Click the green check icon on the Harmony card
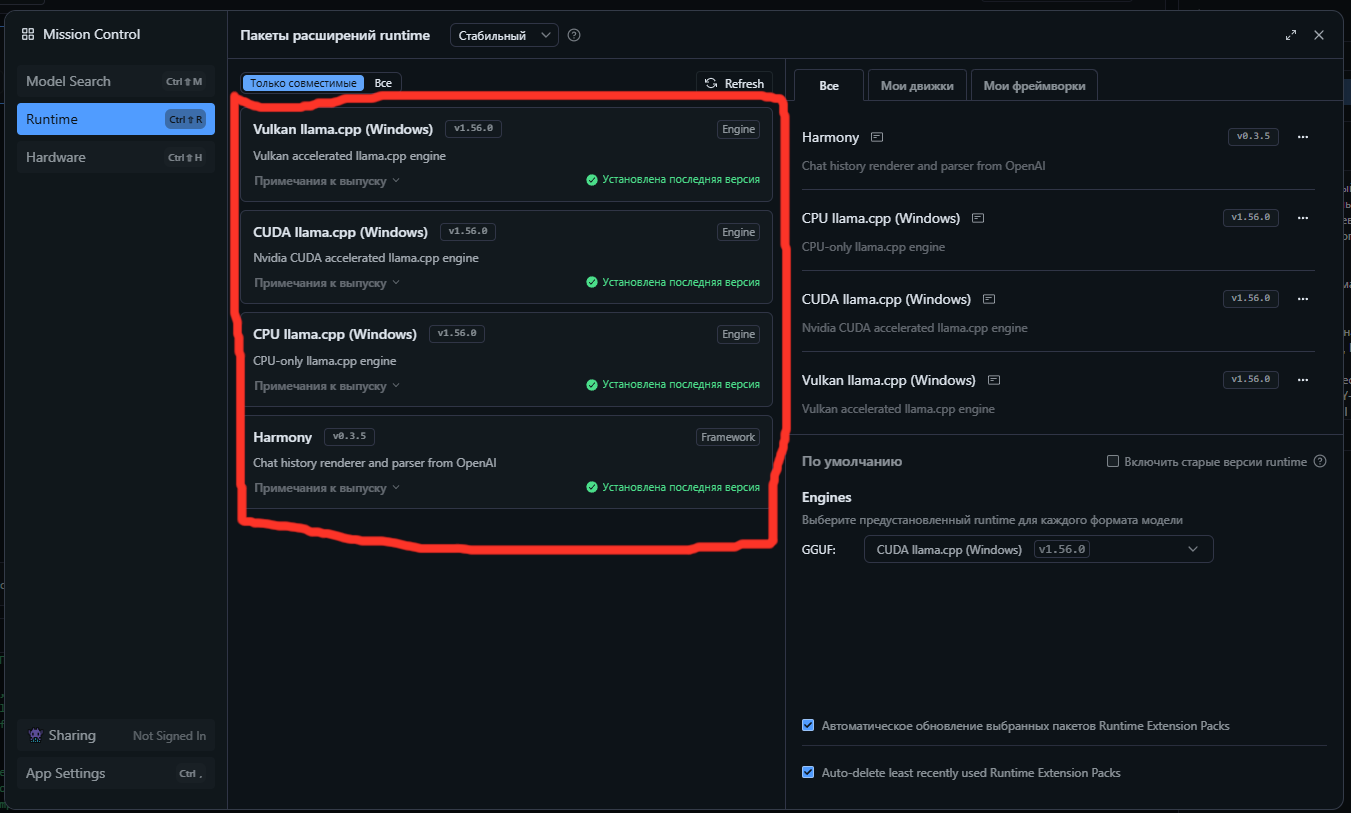This screenshot has height=813, width=1351. click(x=592, y=488)
